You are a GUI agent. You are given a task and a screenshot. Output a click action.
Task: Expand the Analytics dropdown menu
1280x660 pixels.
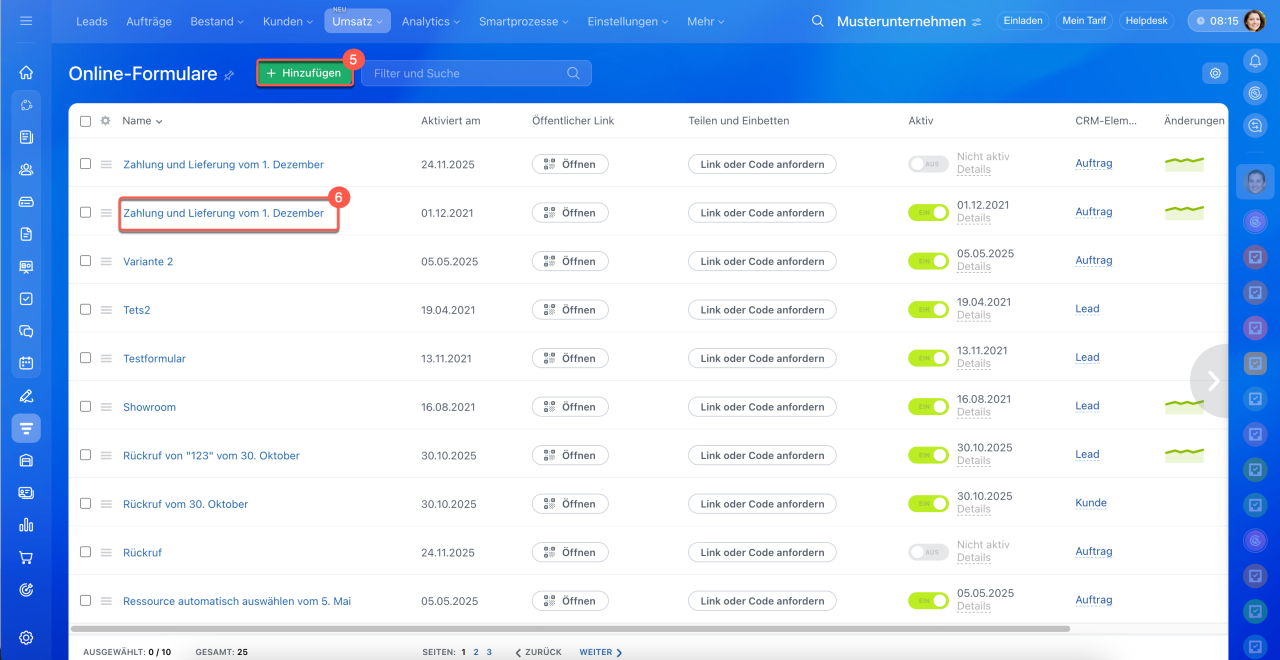tap(431, 21)
